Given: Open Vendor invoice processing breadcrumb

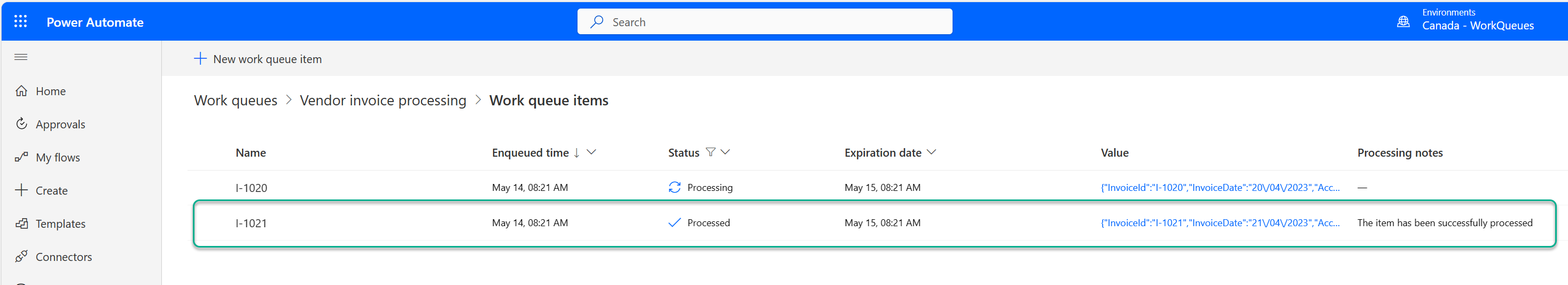Looking at the screenshot, I should (383, 101).
